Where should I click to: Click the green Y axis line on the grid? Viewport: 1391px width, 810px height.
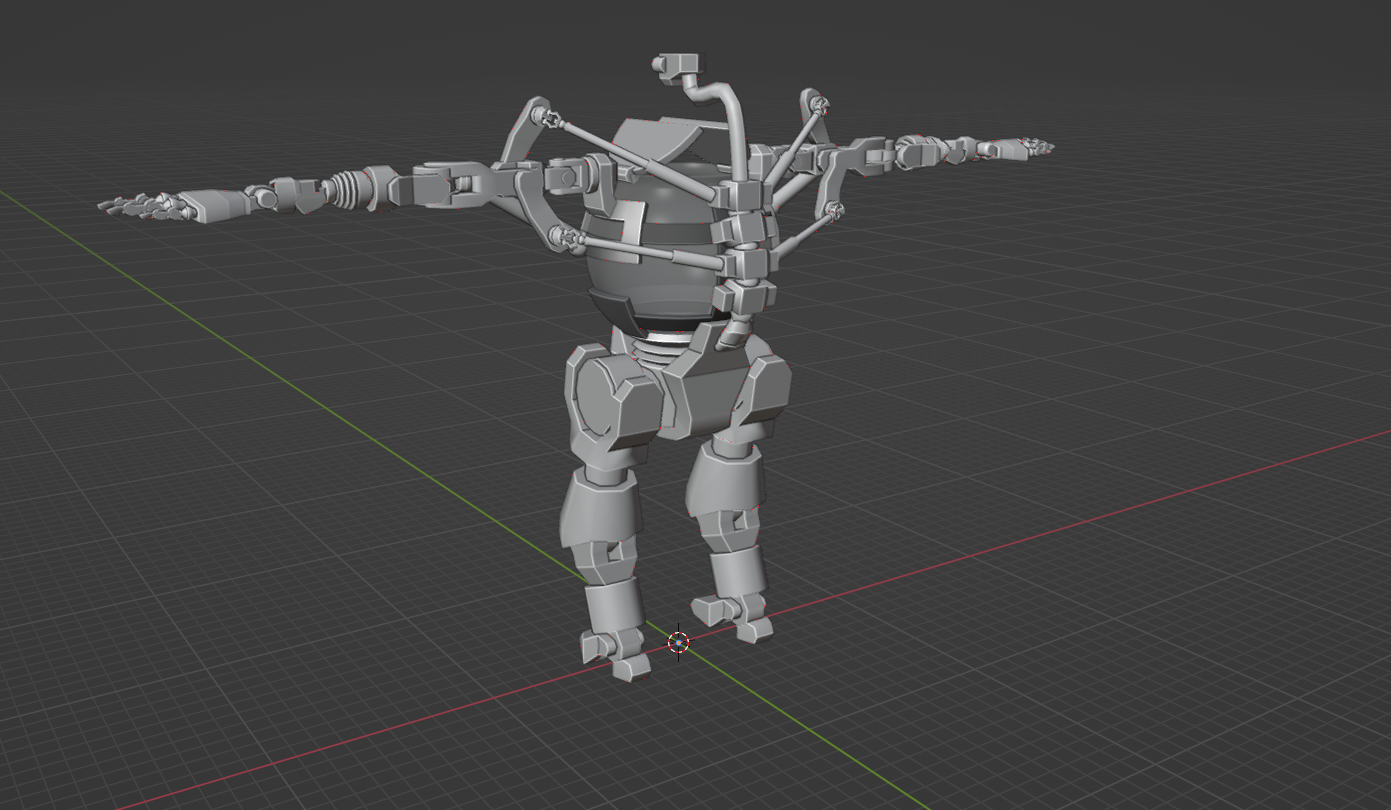click(x=300, y=371)
